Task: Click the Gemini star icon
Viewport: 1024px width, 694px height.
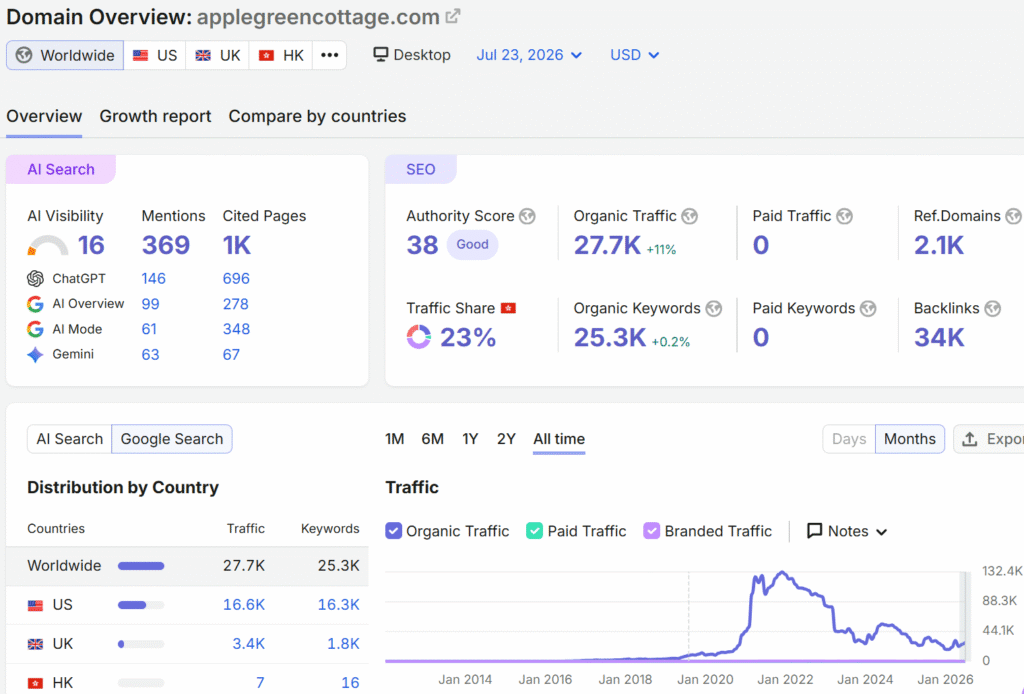Action: [35, 355]
